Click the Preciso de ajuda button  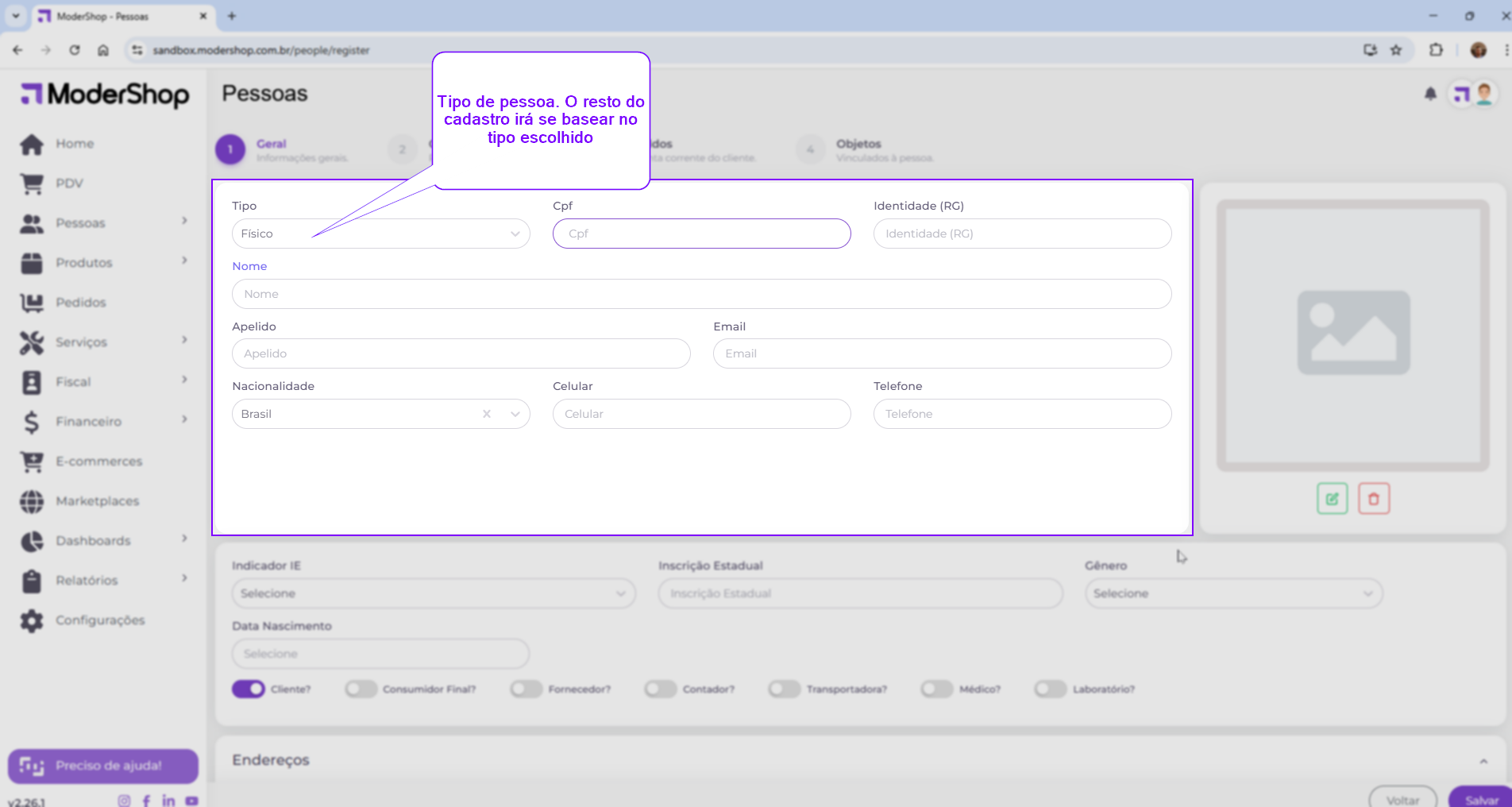[103, 766]
